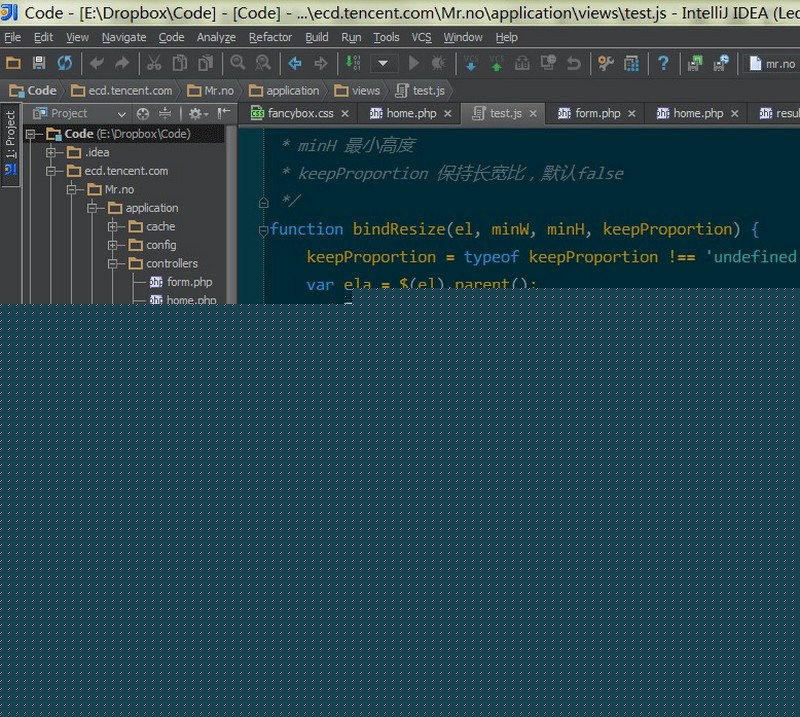Click views in breadcrumb bar
800x717 pixels.
click(x=357, y=91)
